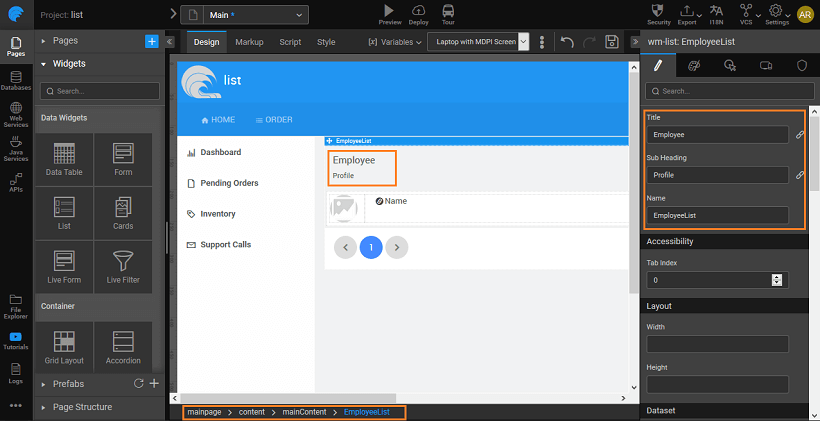Open the Laptop with MDPI Screen dropdown
Viewport: 820px width, 421px height.
click(478, 42)
